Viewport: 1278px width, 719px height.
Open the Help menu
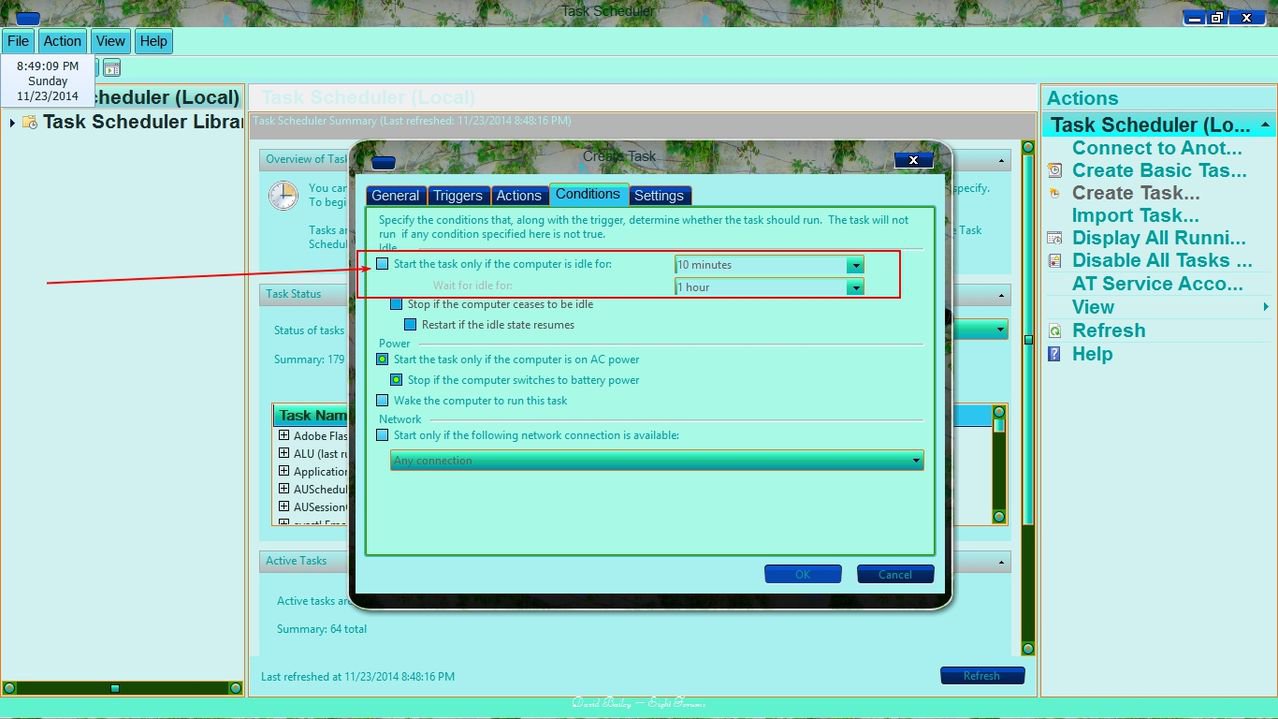pyautogui.click(x=153, y=41)
